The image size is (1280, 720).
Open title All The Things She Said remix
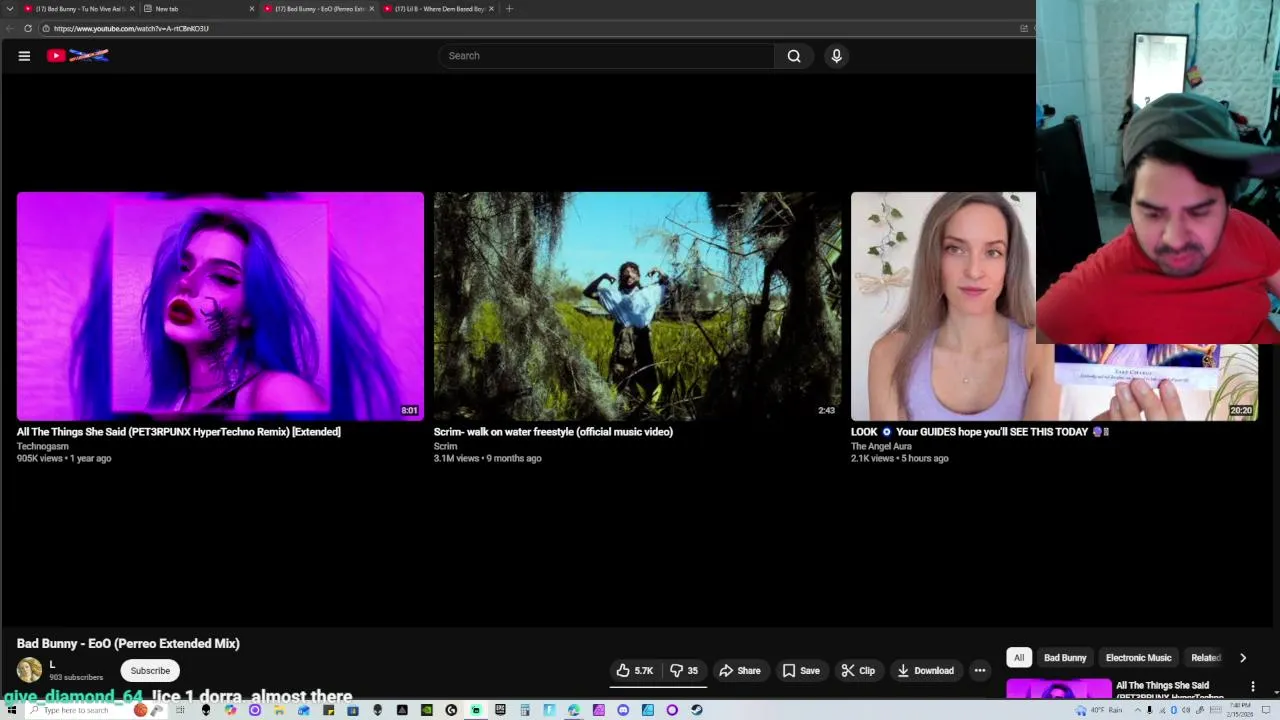pos(179,432)
